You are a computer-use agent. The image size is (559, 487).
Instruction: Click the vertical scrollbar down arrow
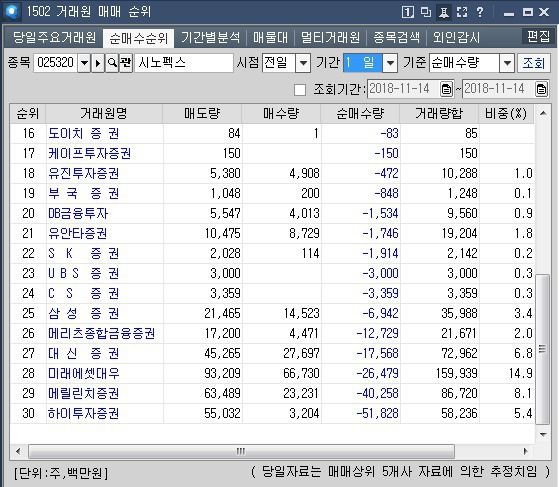543,434
